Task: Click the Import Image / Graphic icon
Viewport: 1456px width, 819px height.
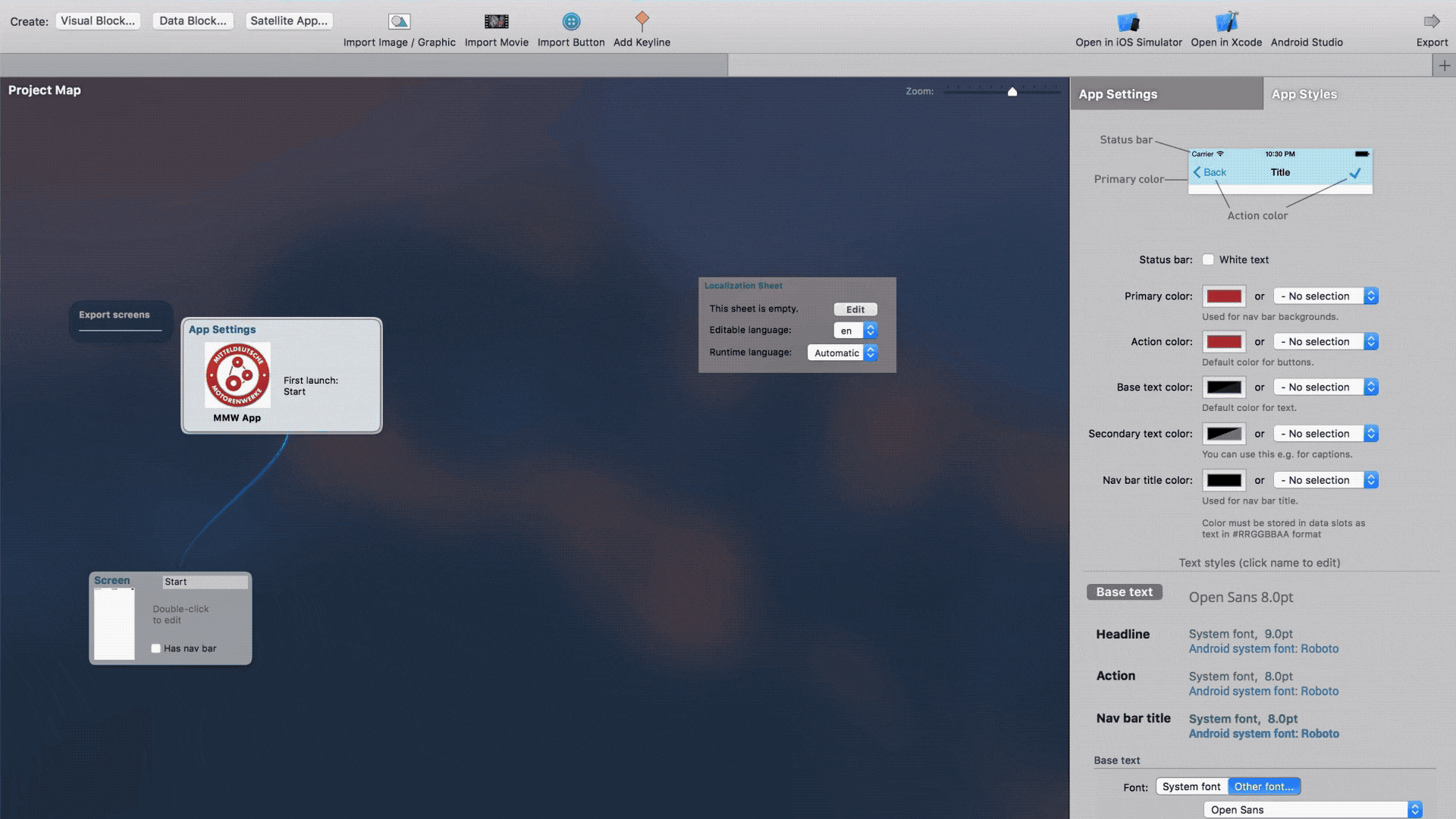Action: pyautogui.click(x=399, y=21)
